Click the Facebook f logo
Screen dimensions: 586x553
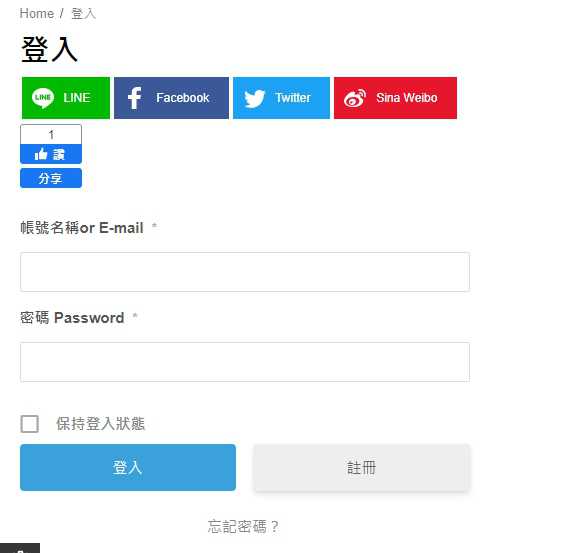coord(135,98)
